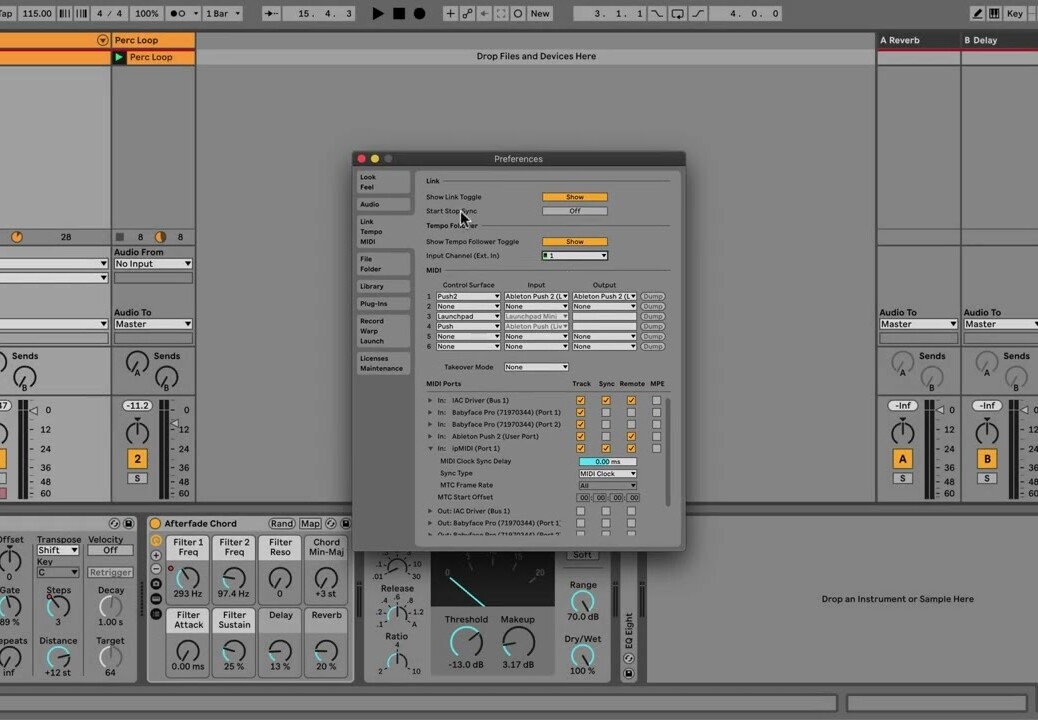Screen dimensions: 1038x720
Task: Remove macro with the minus icon
Action: coord(156,569)
